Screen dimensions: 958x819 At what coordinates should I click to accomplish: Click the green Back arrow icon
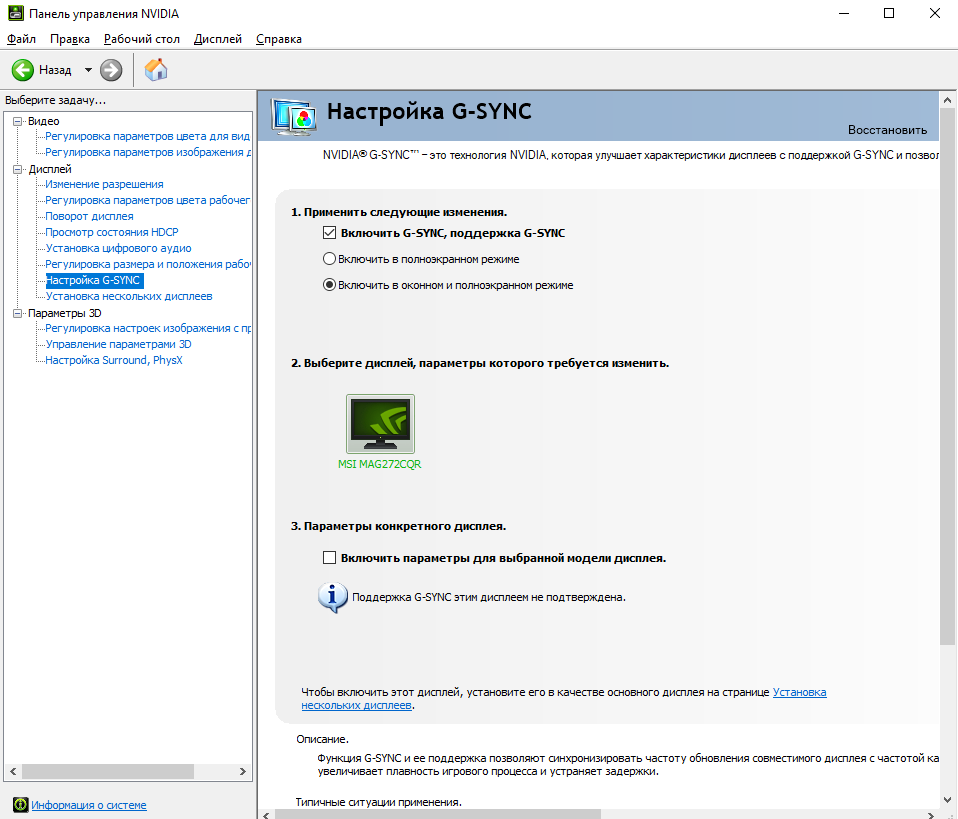[23, 70]
